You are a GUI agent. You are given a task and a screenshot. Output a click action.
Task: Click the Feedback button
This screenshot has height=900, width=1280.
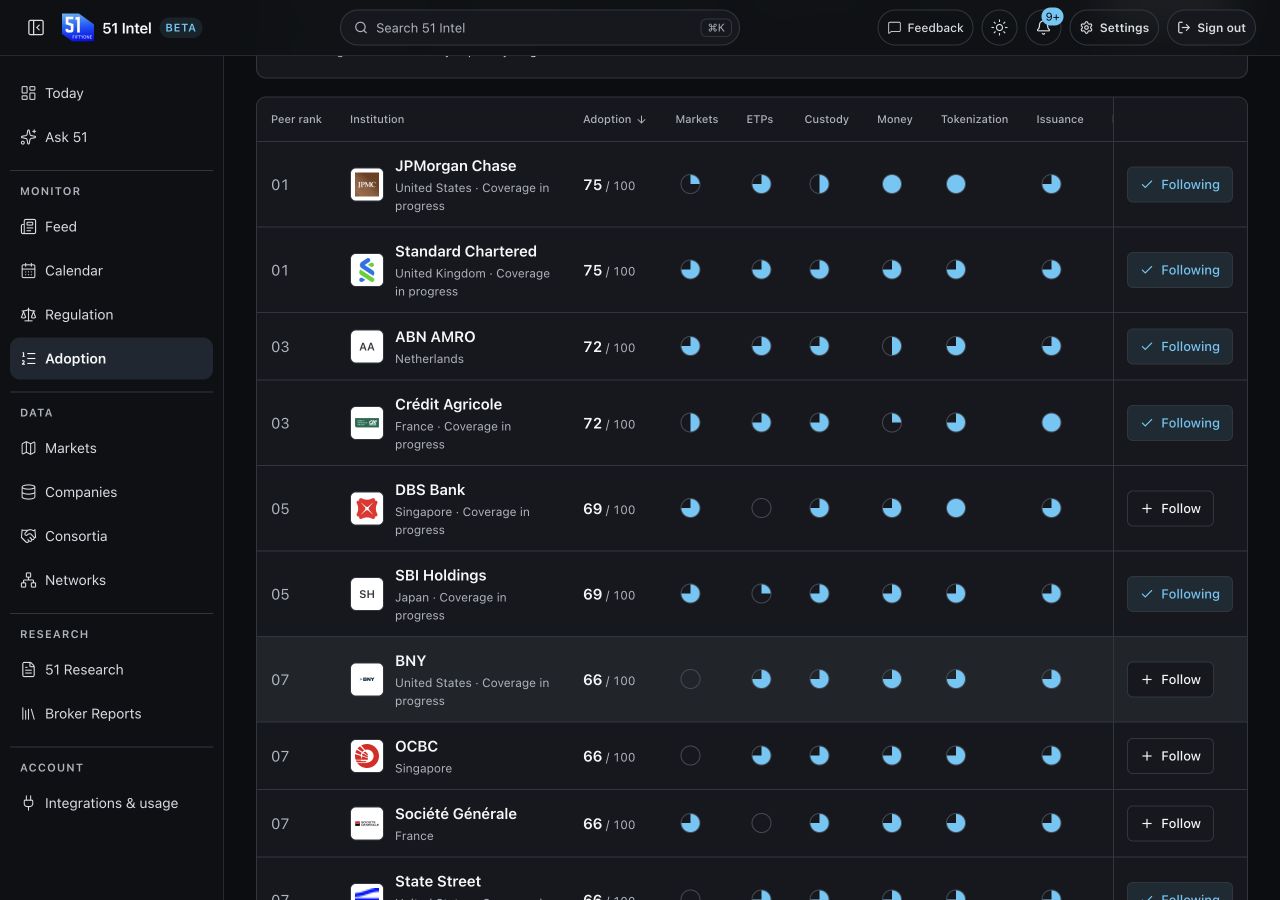tap(925, 28)
